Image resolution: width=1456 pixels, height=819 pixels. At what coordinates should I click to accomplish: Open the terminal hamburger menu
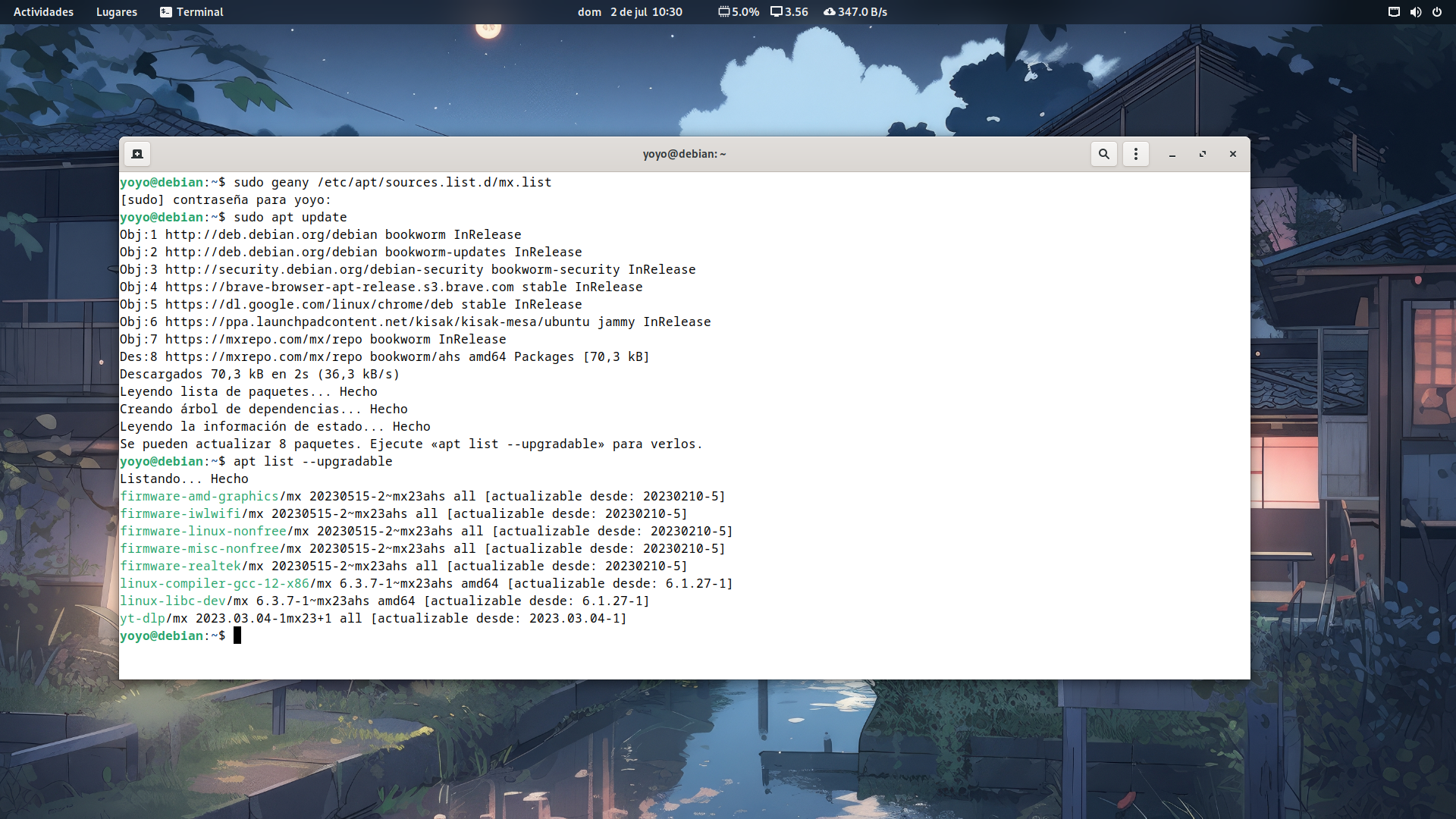(x=1135, y=154)
